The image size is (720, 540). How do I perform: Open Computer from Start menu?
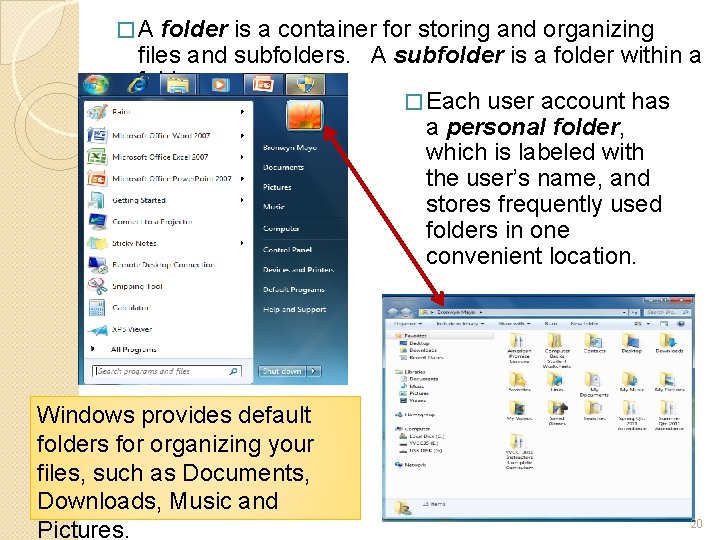(x=281, y=228)
